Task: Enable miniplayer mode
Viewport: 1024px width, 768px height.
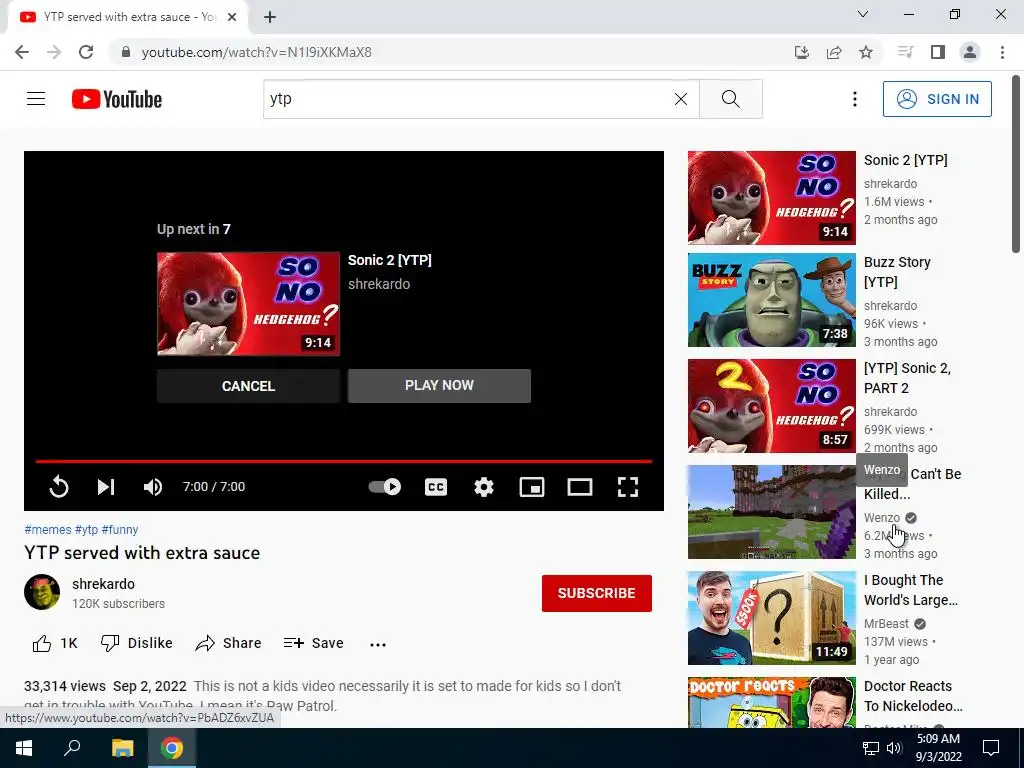Action: (x=532, y=487)
